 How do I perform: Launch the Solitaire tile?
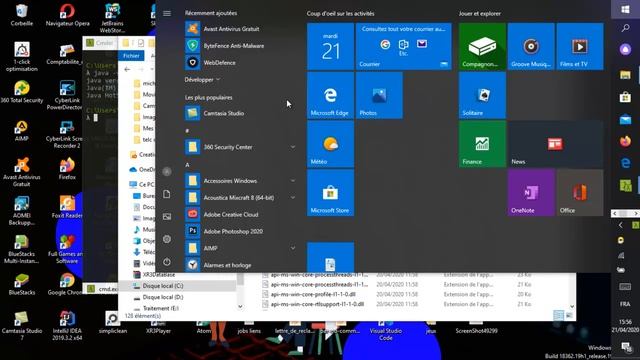coord(482,95)
